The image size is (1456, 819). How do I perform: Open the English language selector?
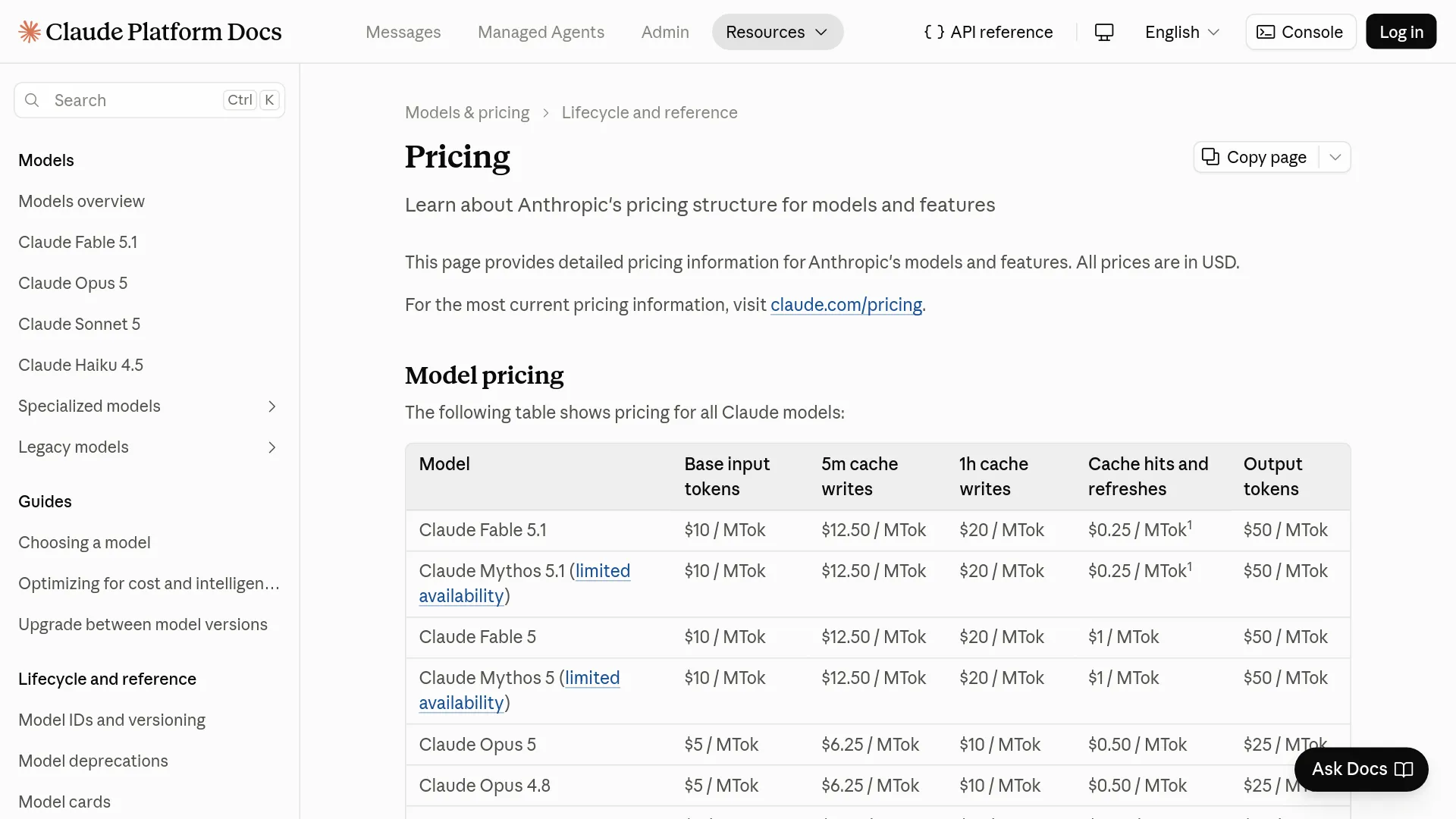pyautogui.click(x=1182, y=32)
